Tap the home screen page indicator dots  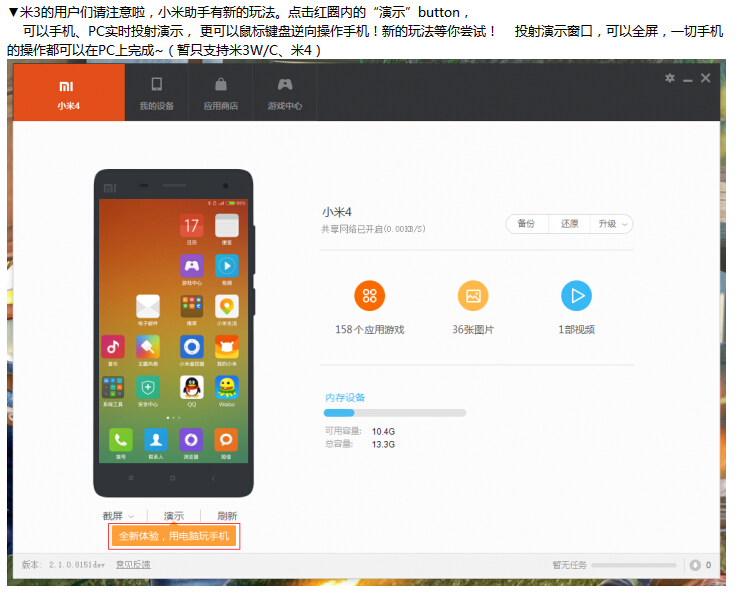click(173, 418)
